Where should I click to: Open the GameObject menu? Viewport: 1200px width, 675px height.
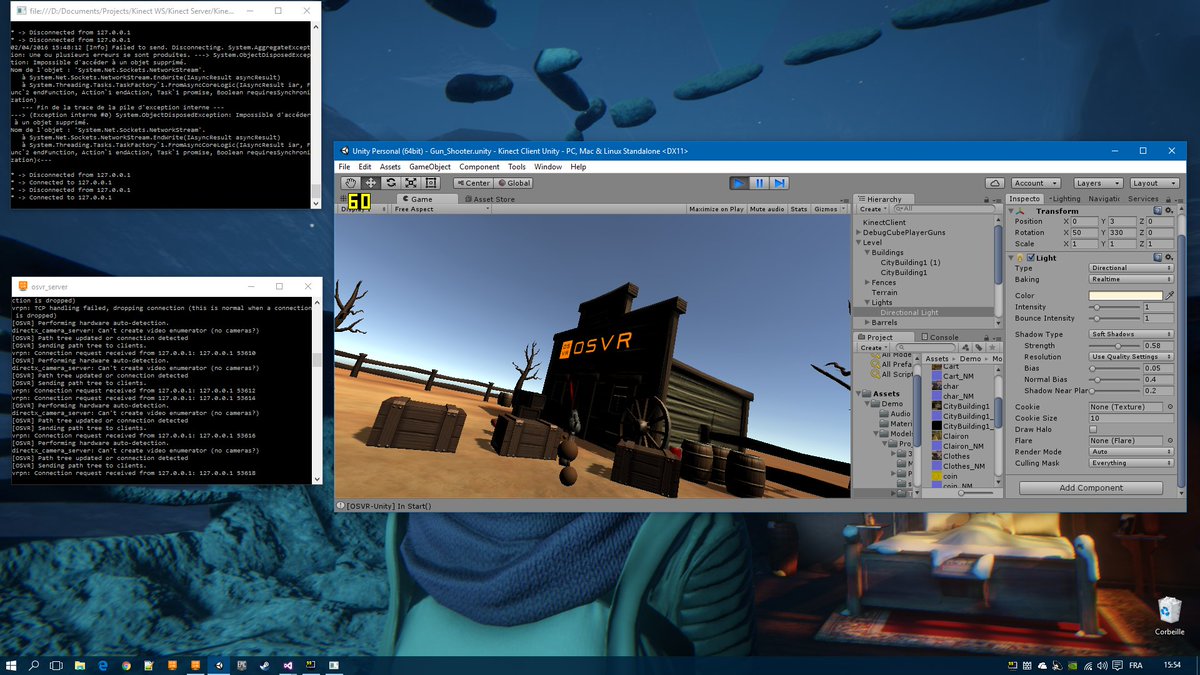(430, 167)
